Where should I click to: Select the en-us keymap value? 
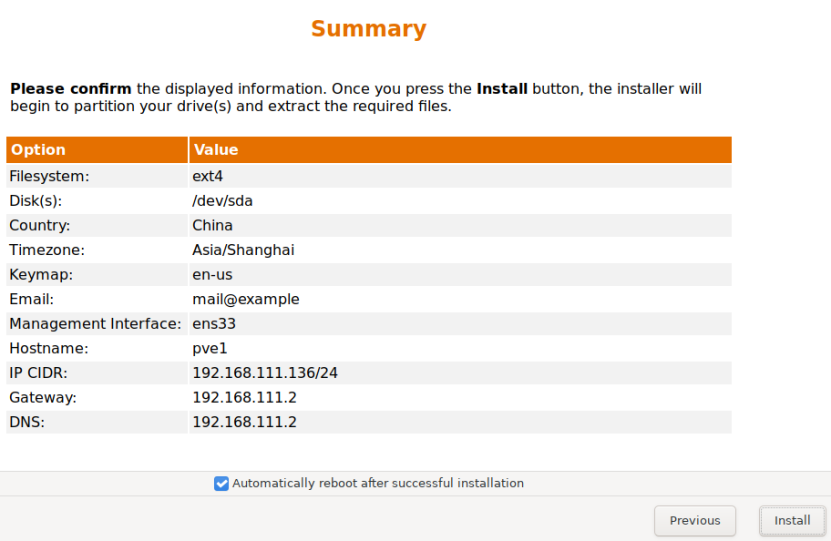pos(212,274)
